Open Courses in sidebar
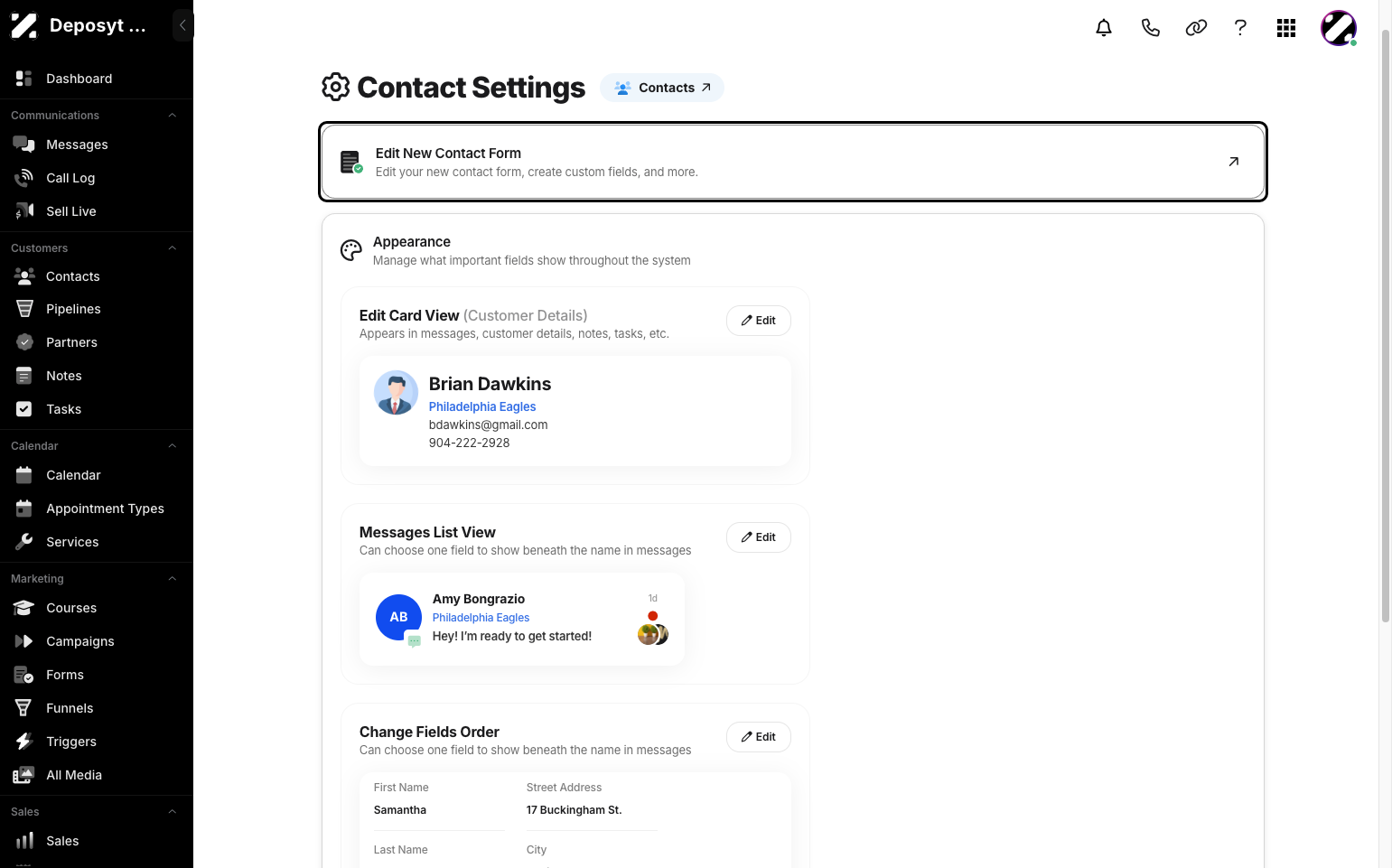This screenshot has width=1392, height=868. pyautogui.click(x=97, y=608)
